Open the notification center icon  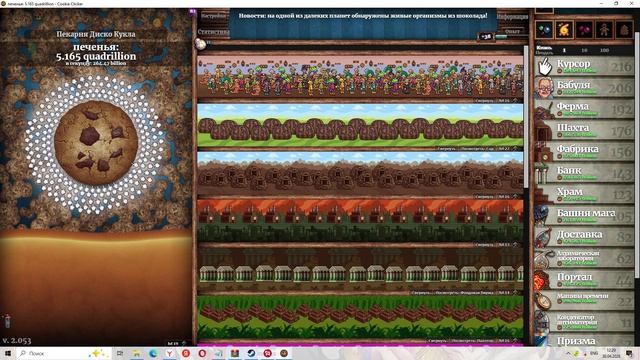pos(629,353)
